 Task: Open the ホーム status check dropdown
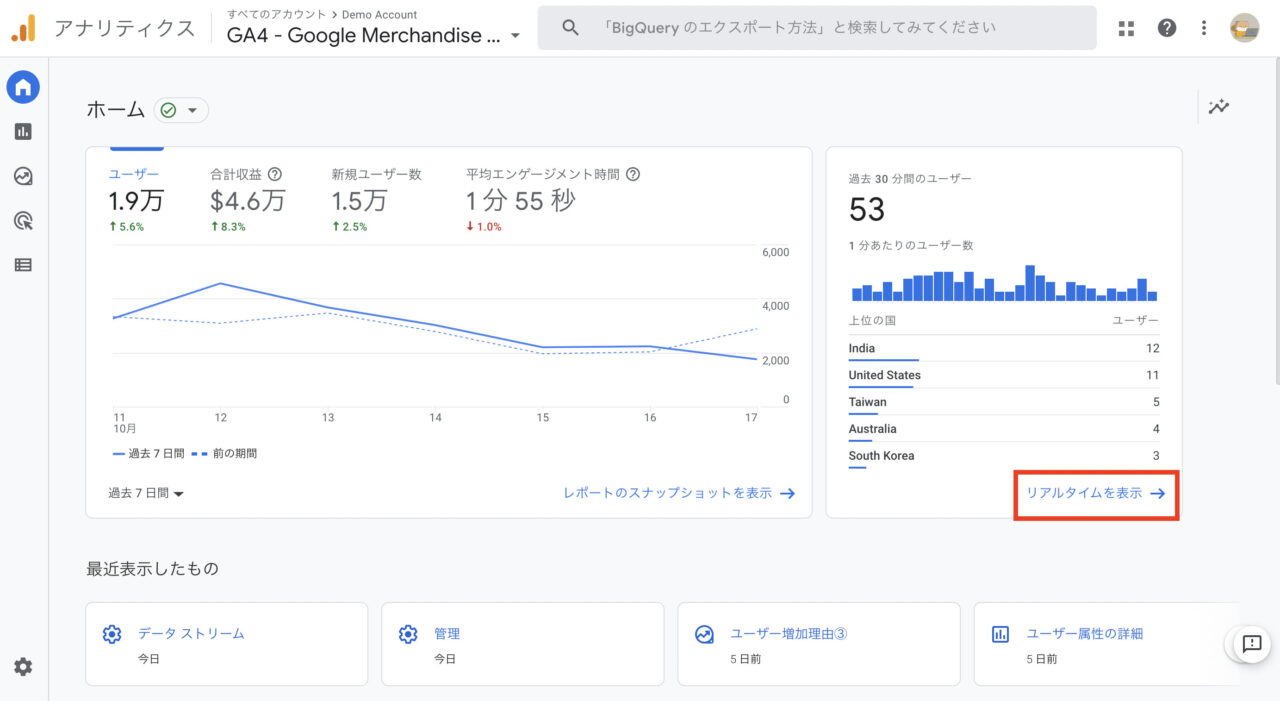coord(181,110)
